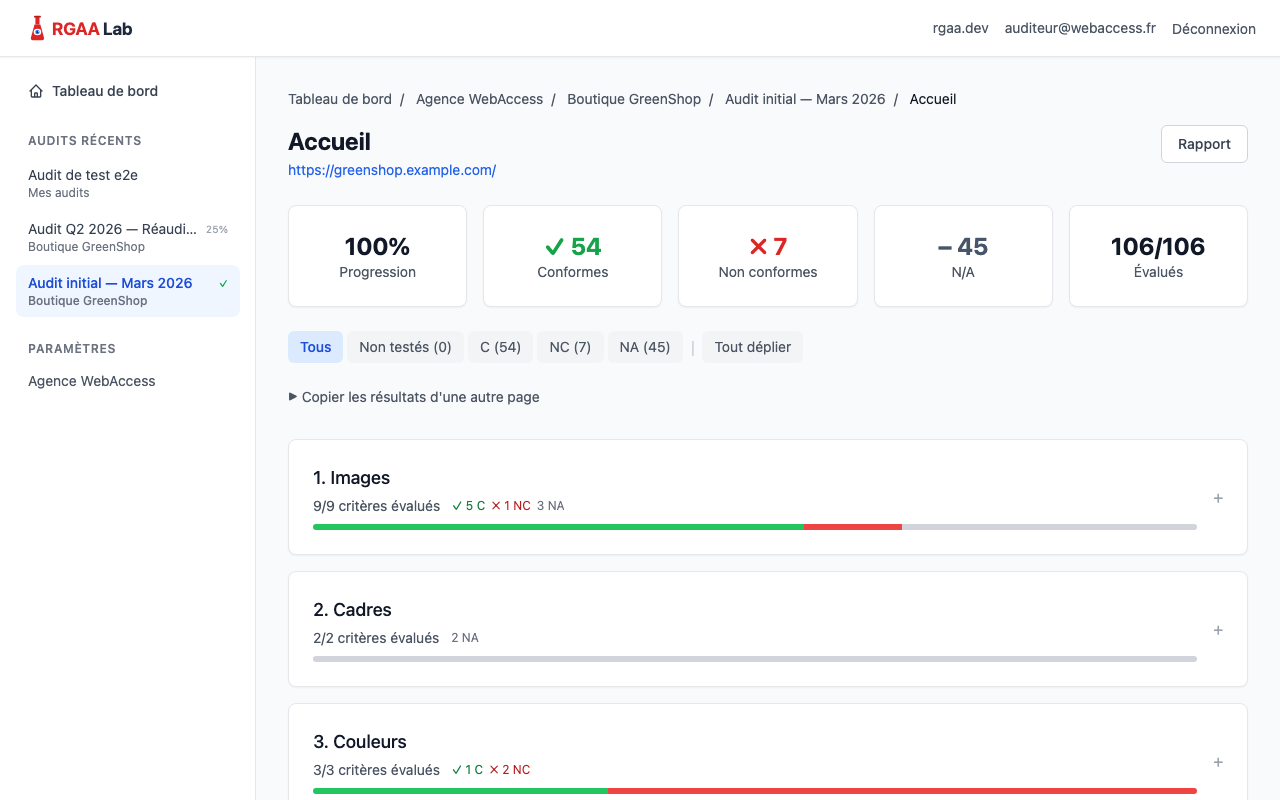Expand the Images section with its plus button
This screenshot has height=800, width=1280.
(x=1218, y=497)
